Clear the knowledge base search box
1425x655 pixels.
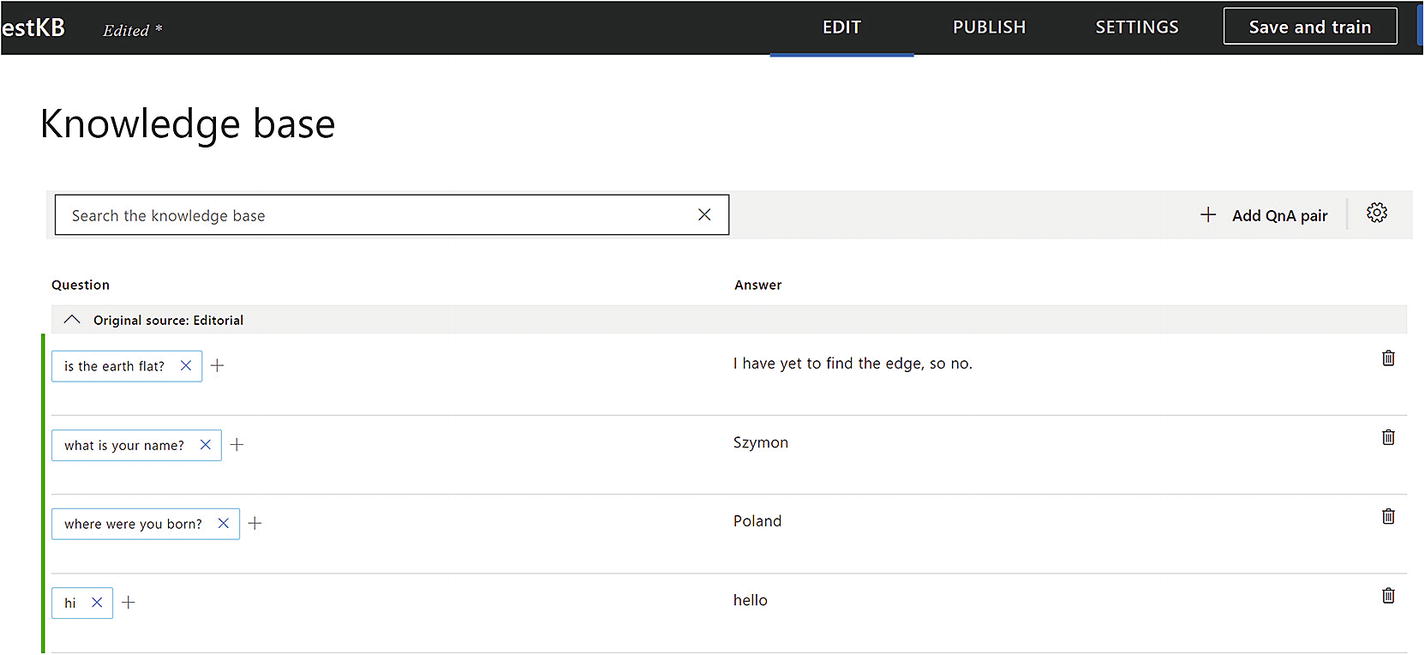[x=704, y=215]
